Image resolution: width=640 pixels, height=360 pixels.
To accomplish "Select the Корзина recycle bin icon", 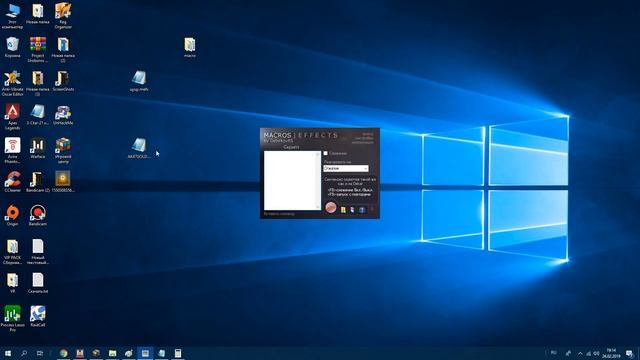I will pos(12,47).
